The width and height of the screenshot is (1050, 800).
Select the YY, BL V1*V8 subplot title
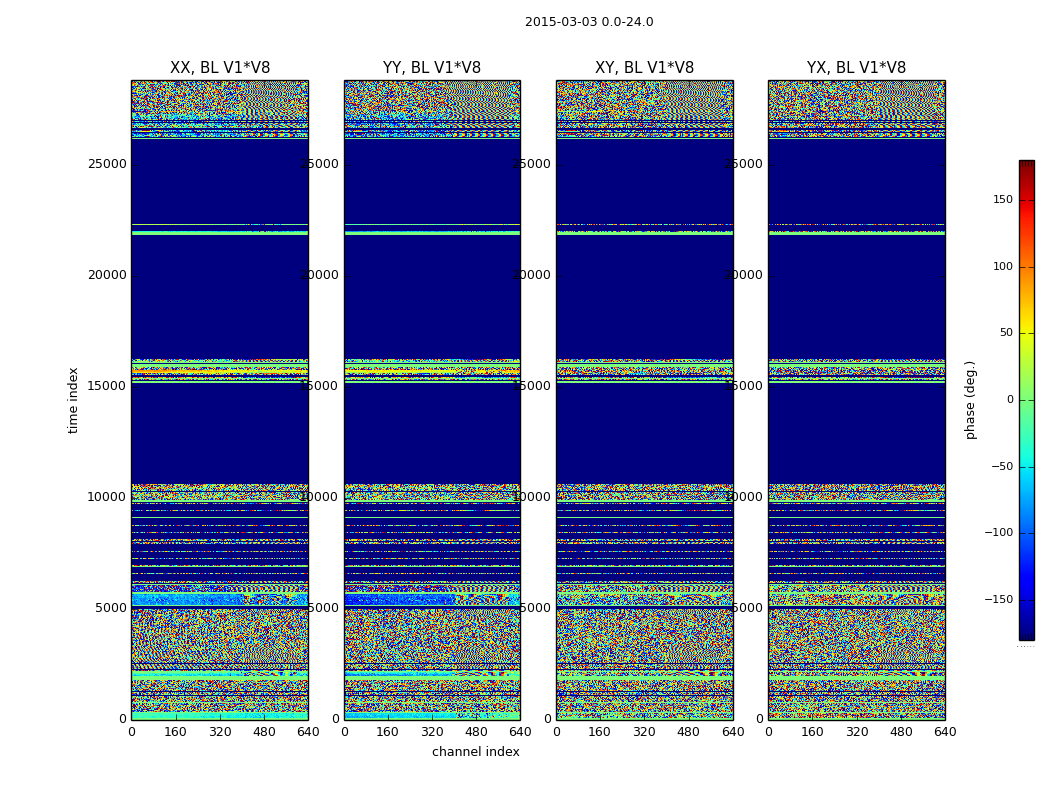coord(432,68)
